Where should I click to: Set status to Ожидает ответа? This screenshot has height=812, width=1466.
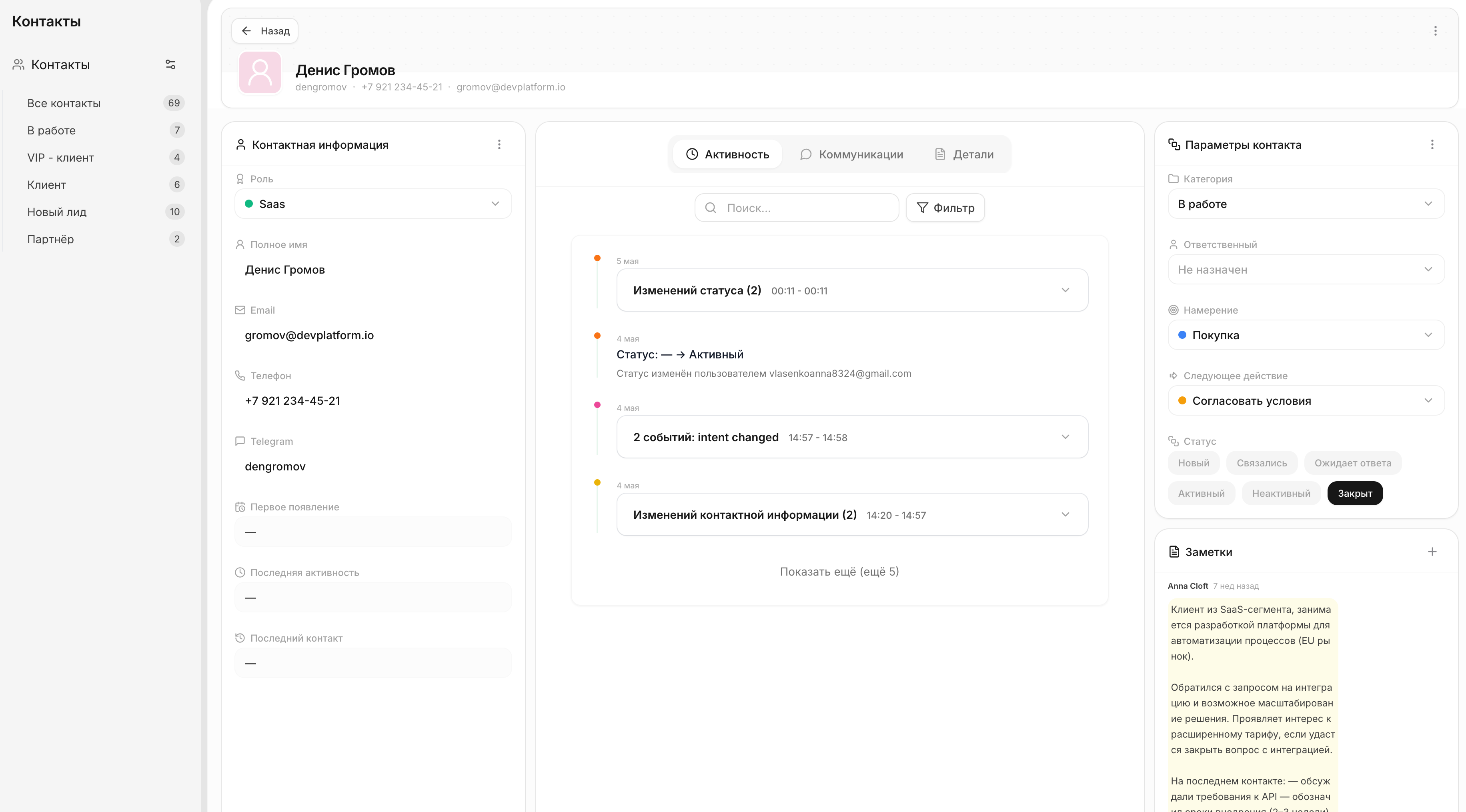click(1353, 463)
